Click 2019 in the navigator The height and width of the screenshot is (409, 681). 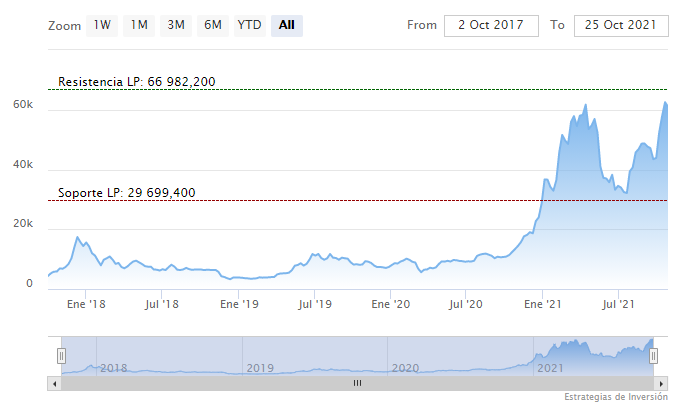259,368
